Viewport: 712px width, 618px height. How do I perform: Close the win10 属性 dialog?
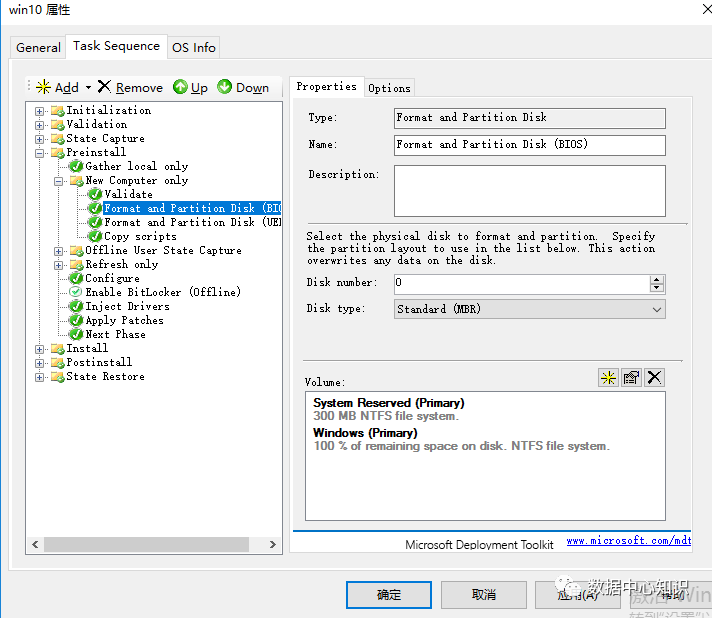pos(706,8)
